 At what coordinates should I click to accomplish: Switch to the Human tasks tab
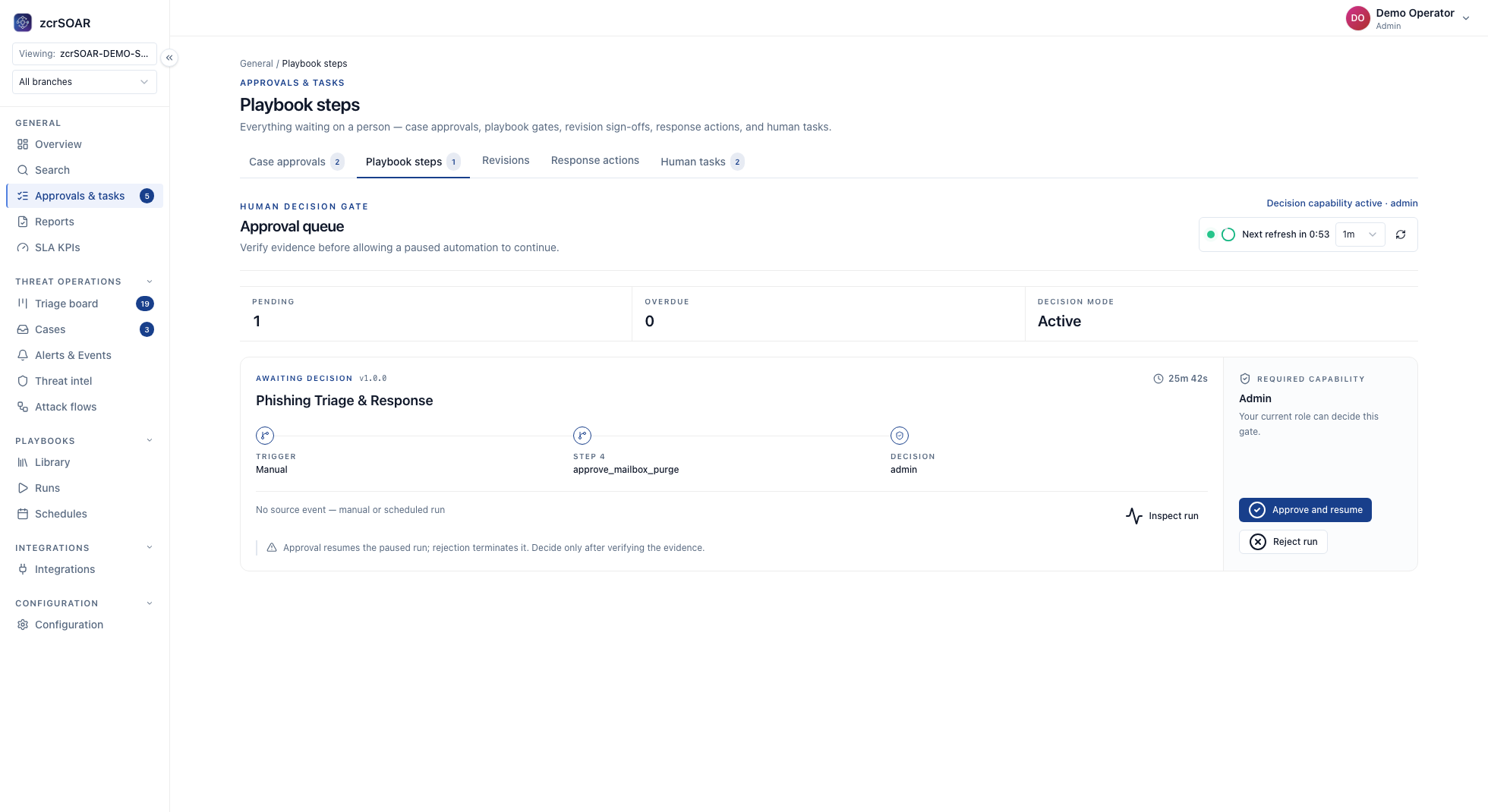coord(702,162)
